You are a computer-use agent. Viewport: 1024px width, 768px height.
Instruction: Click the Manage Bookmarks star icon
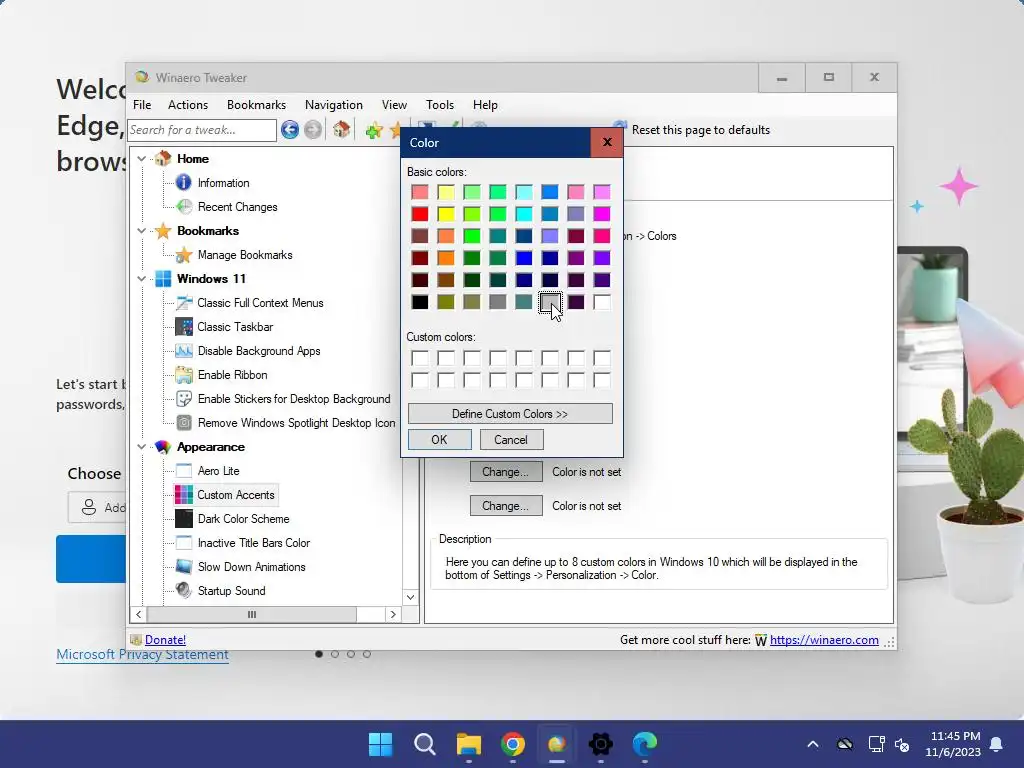pos(184,255)
